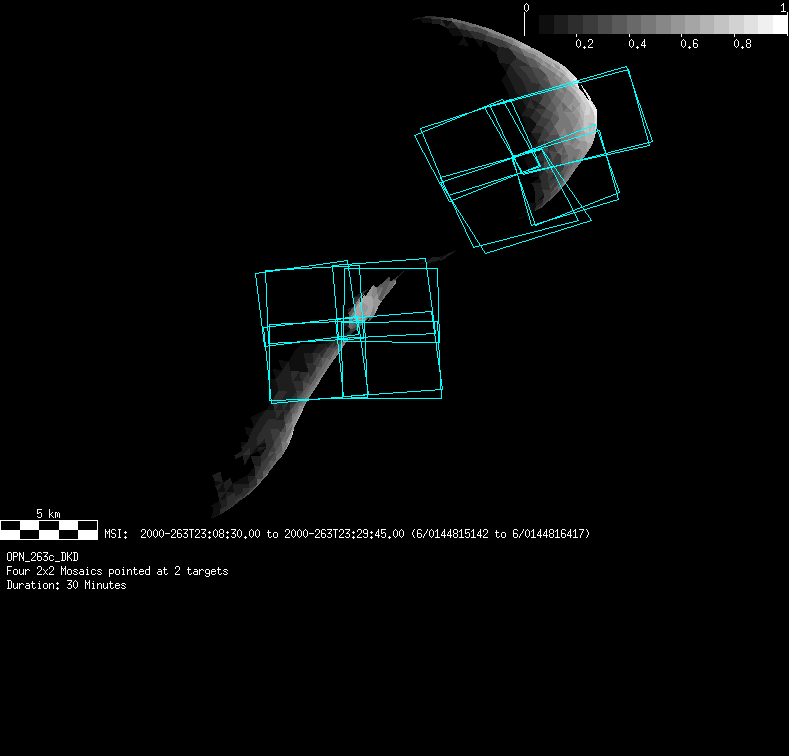Click the MSI end time 2000-263T23:29:45.00

coord(344,534)
